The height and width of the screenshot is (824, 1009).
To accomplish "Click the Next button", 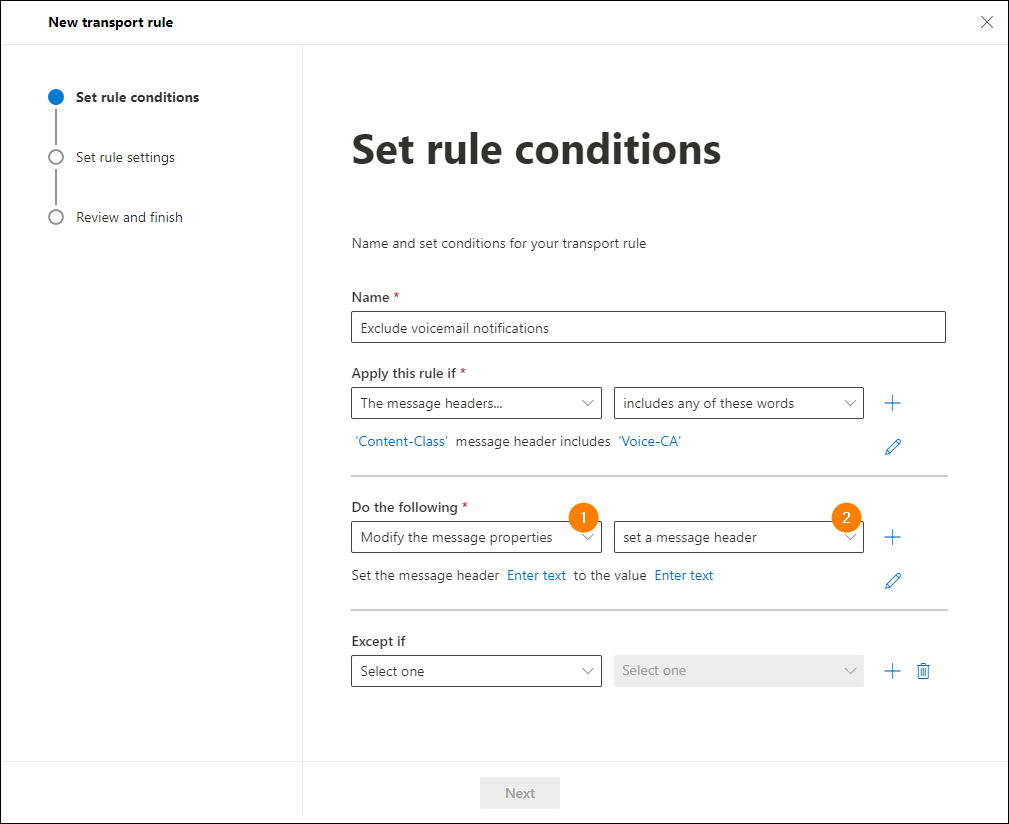I will 519,793.
